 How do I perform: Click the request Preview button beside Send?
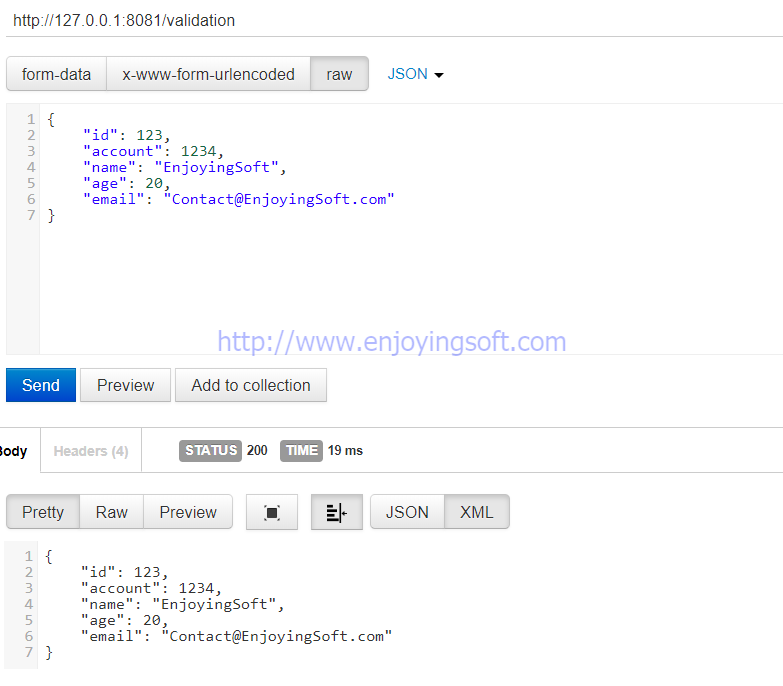[x=125, y=385]
